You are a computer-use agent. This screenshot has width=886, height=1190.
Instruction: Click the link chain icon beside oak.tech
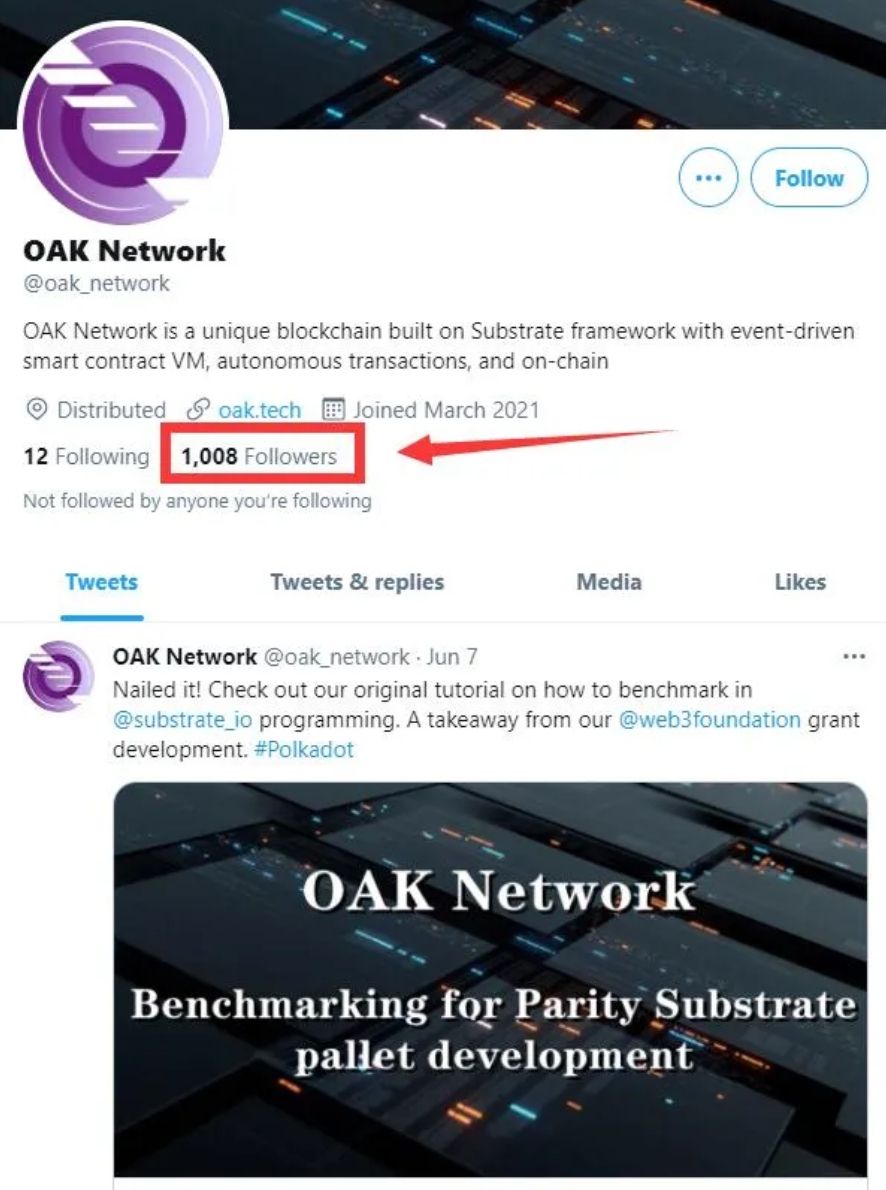pos(198,410)
